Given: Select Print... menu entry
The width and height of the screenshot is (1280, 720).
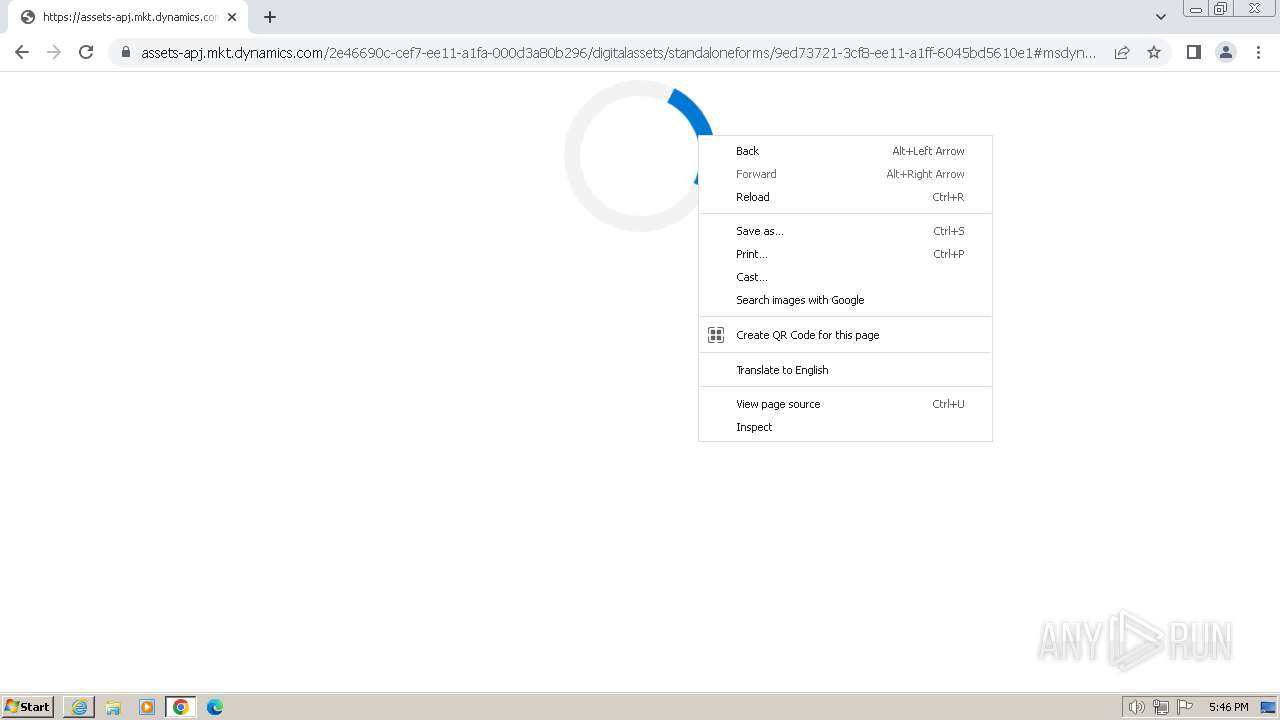Looking at the screenshot, I should (845, 254).
